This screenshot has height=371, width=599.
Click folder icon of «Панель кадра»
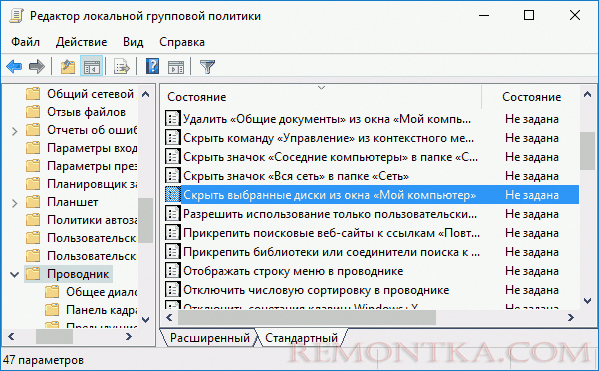tap(52, 309)
